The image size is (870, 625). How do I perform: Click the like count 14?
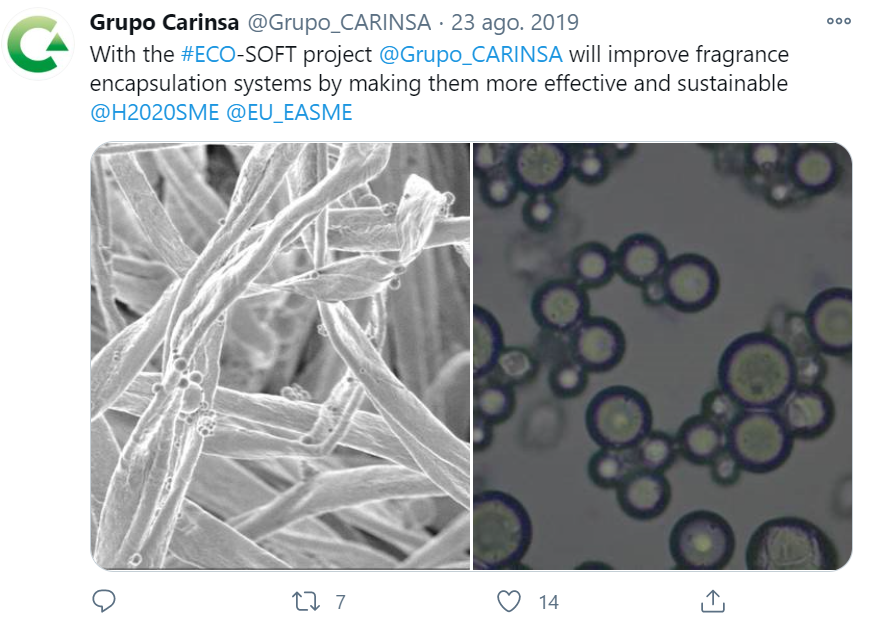549,602
